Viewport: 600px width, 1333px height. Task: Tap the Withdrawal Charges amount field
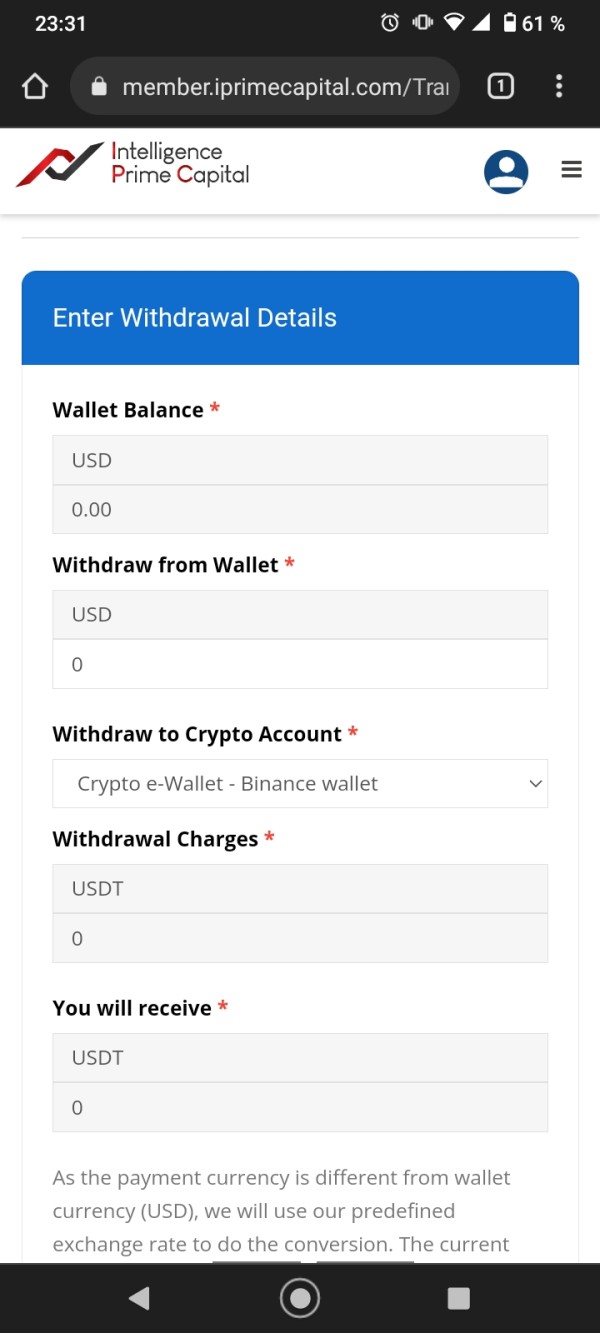pyautogui.click(x=300, y=938)
